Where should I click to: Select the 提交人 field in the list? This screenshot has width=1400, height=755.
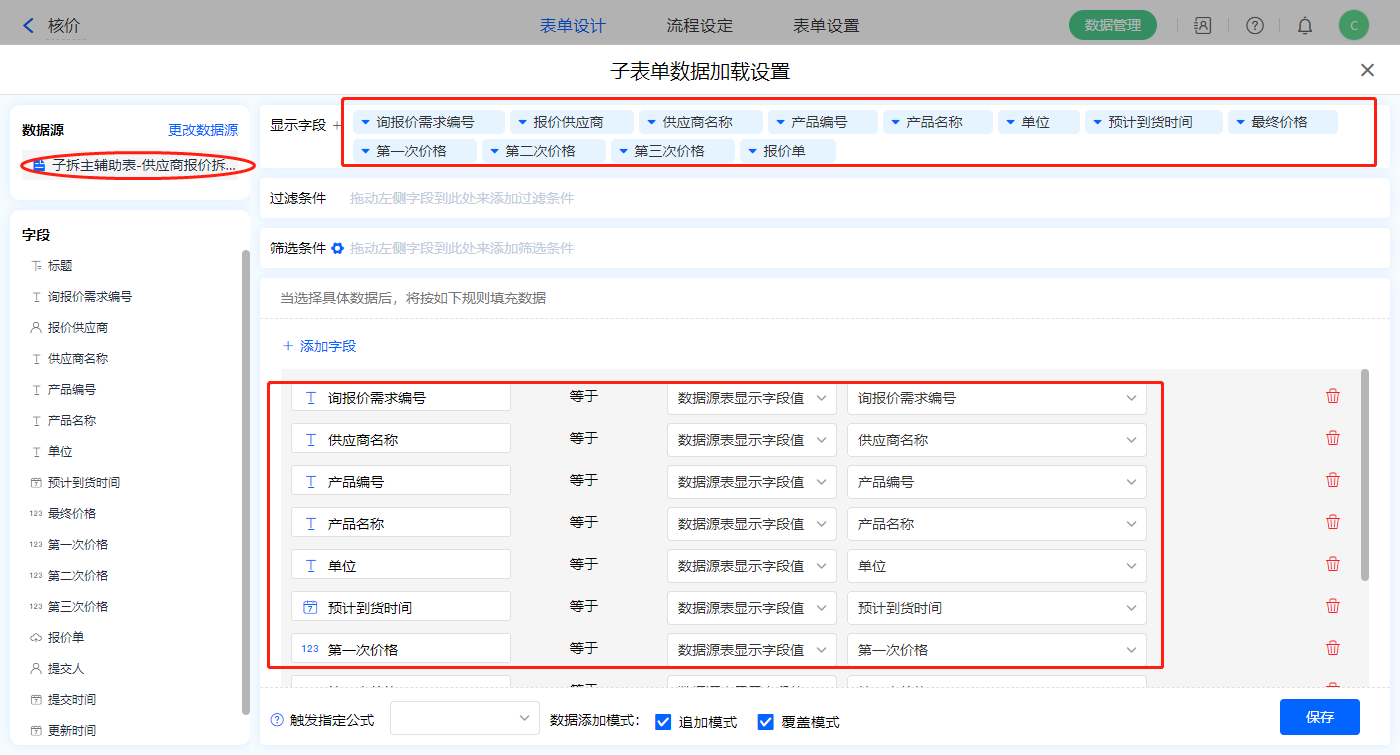point(66,668)
